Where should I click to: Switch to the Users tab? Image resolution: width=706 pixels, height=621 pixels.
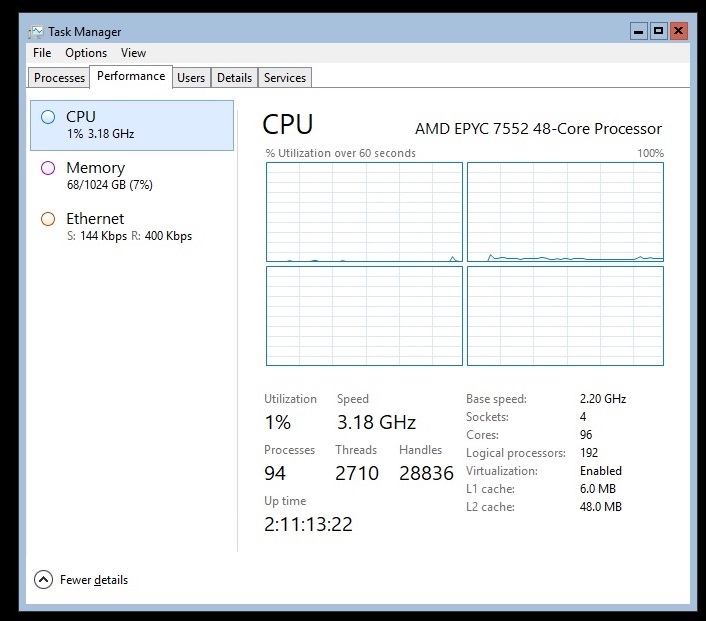point(191,77)
